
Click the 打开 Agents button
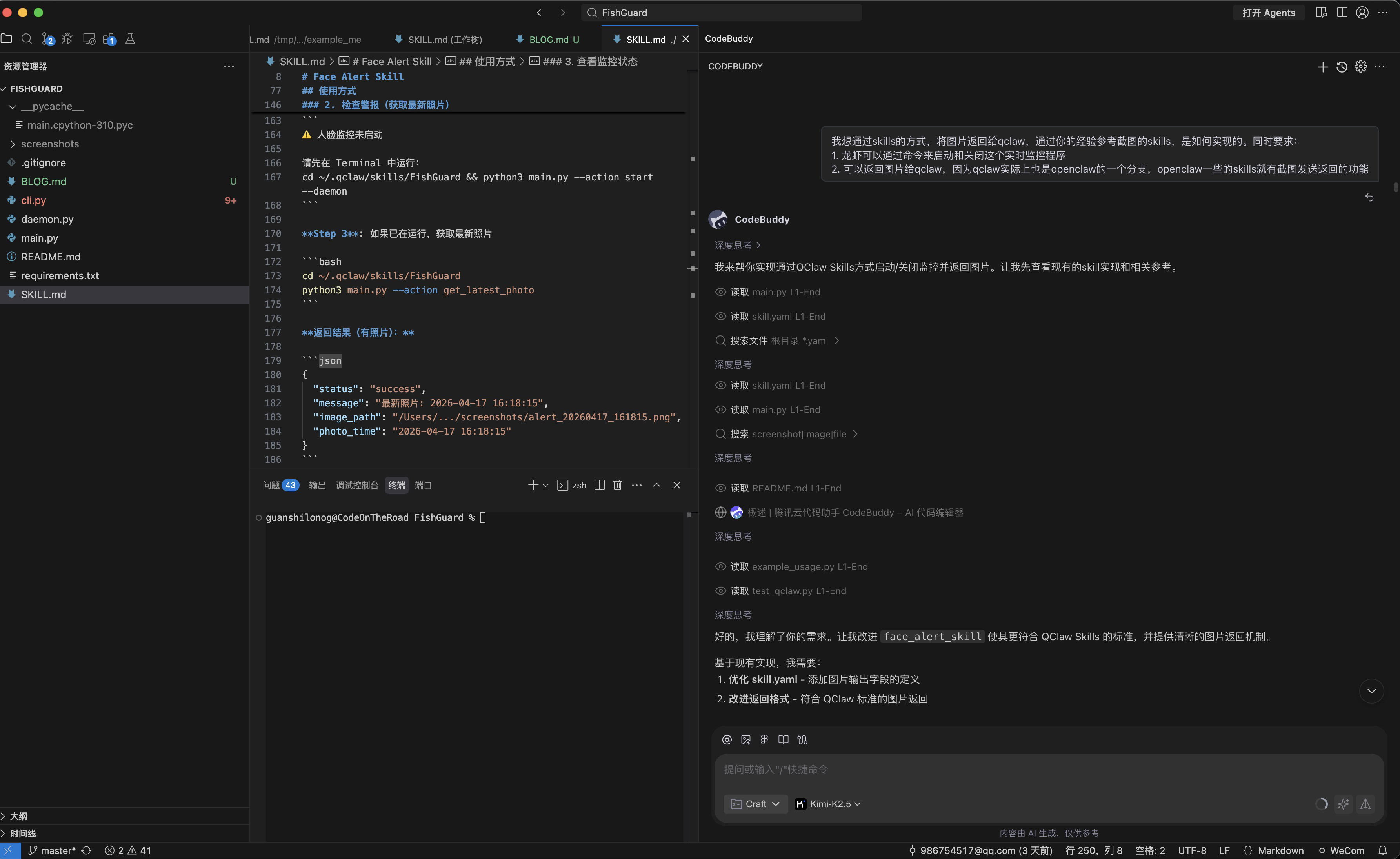coord(1268,13)
